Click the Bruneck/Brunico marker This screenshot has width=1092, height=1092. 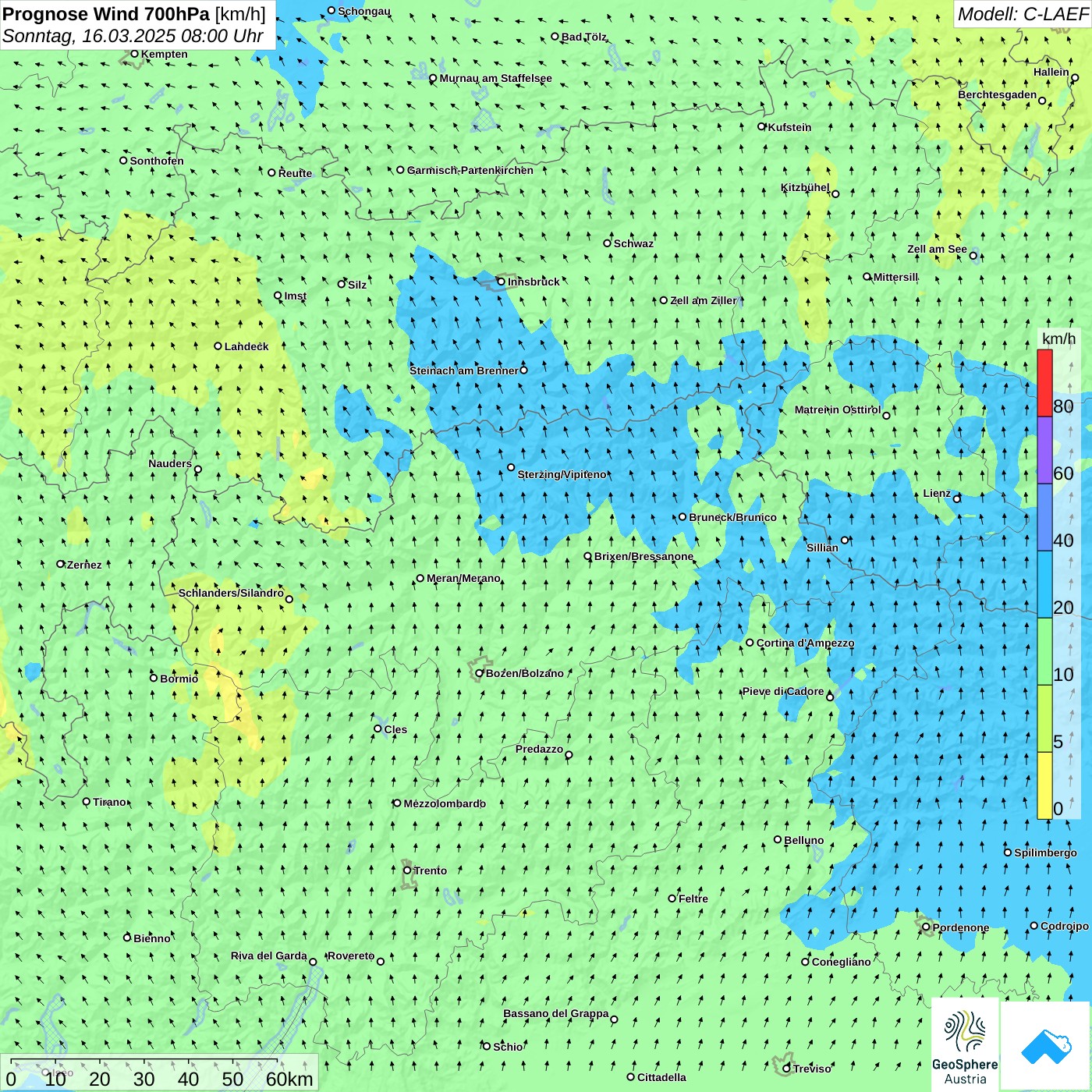682,516
